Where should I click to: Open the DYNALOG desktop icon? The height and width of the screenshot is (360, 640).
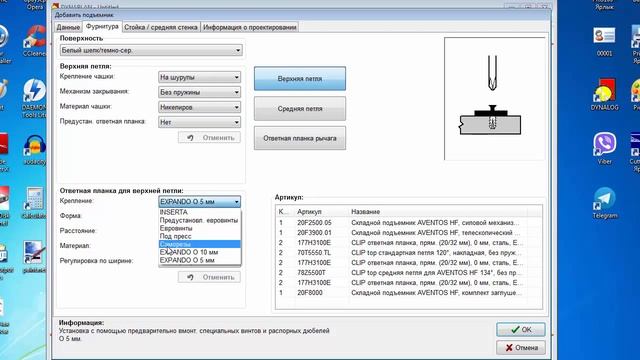click(604, 94)
